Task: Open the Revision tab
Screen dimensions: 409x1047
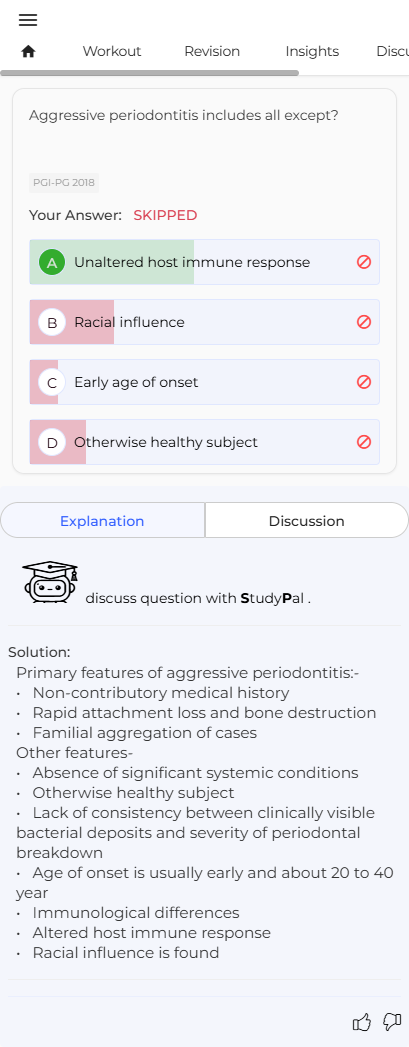Action: (x=212, y=51)
